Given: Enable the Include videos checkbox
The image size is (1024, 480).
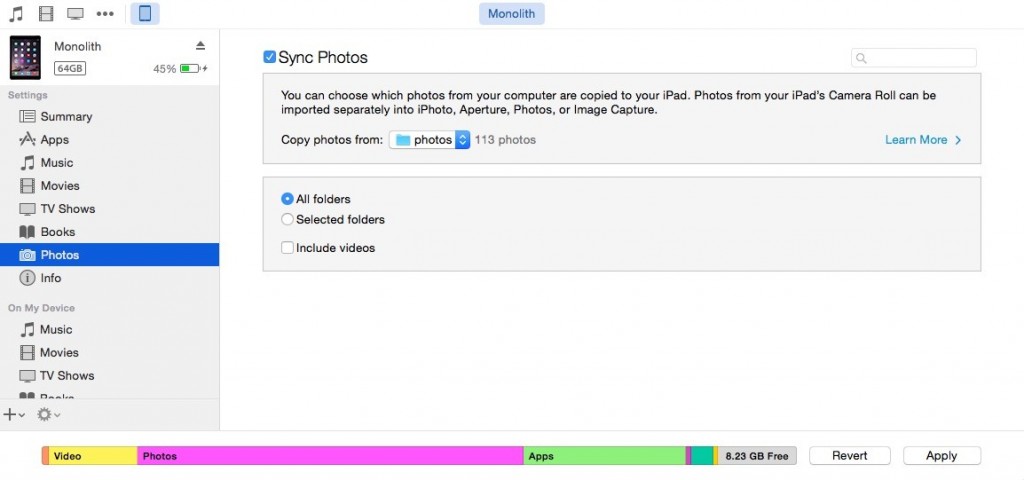Looking at the screenshot, I should (288, 248).
